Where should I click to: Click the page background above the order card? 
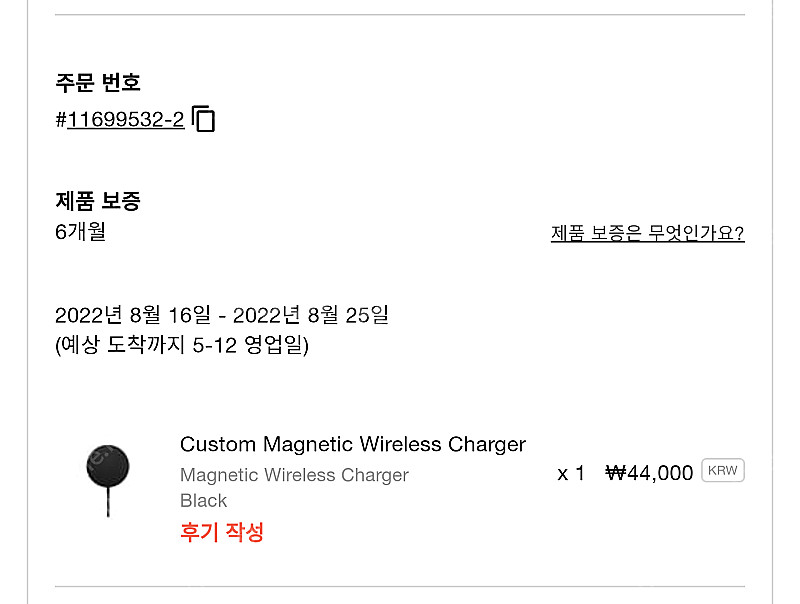(400, 8)
